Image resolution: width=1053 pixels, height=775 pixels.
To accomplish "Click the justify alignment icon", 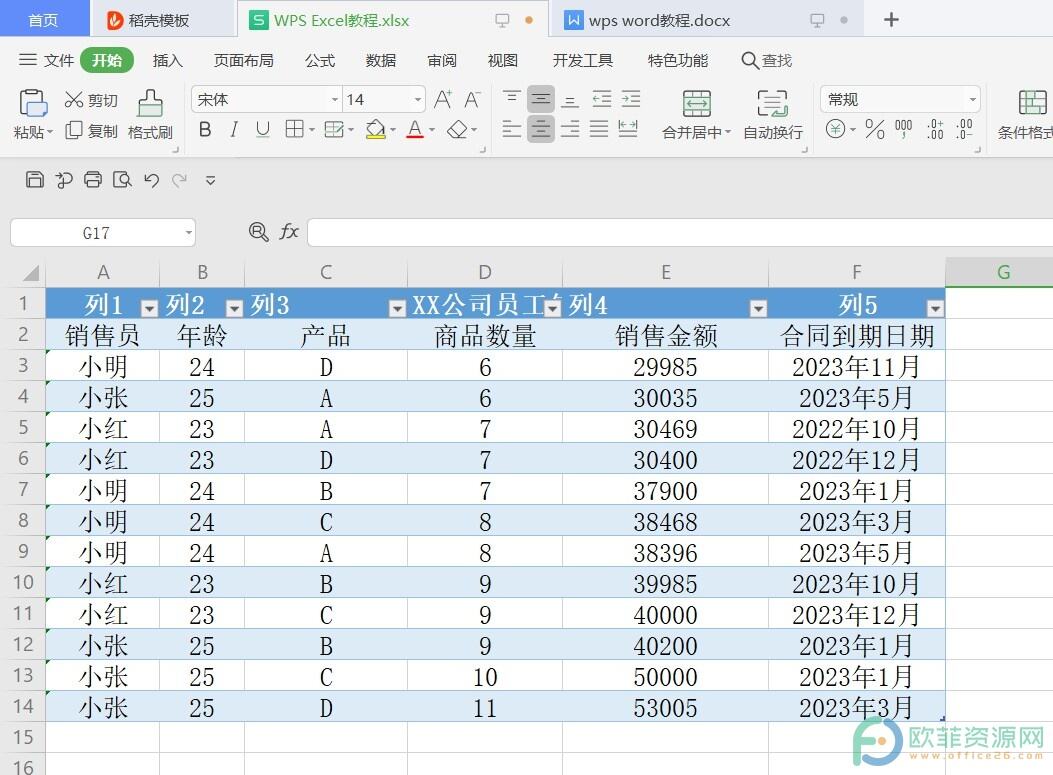I will coord(598,129).
